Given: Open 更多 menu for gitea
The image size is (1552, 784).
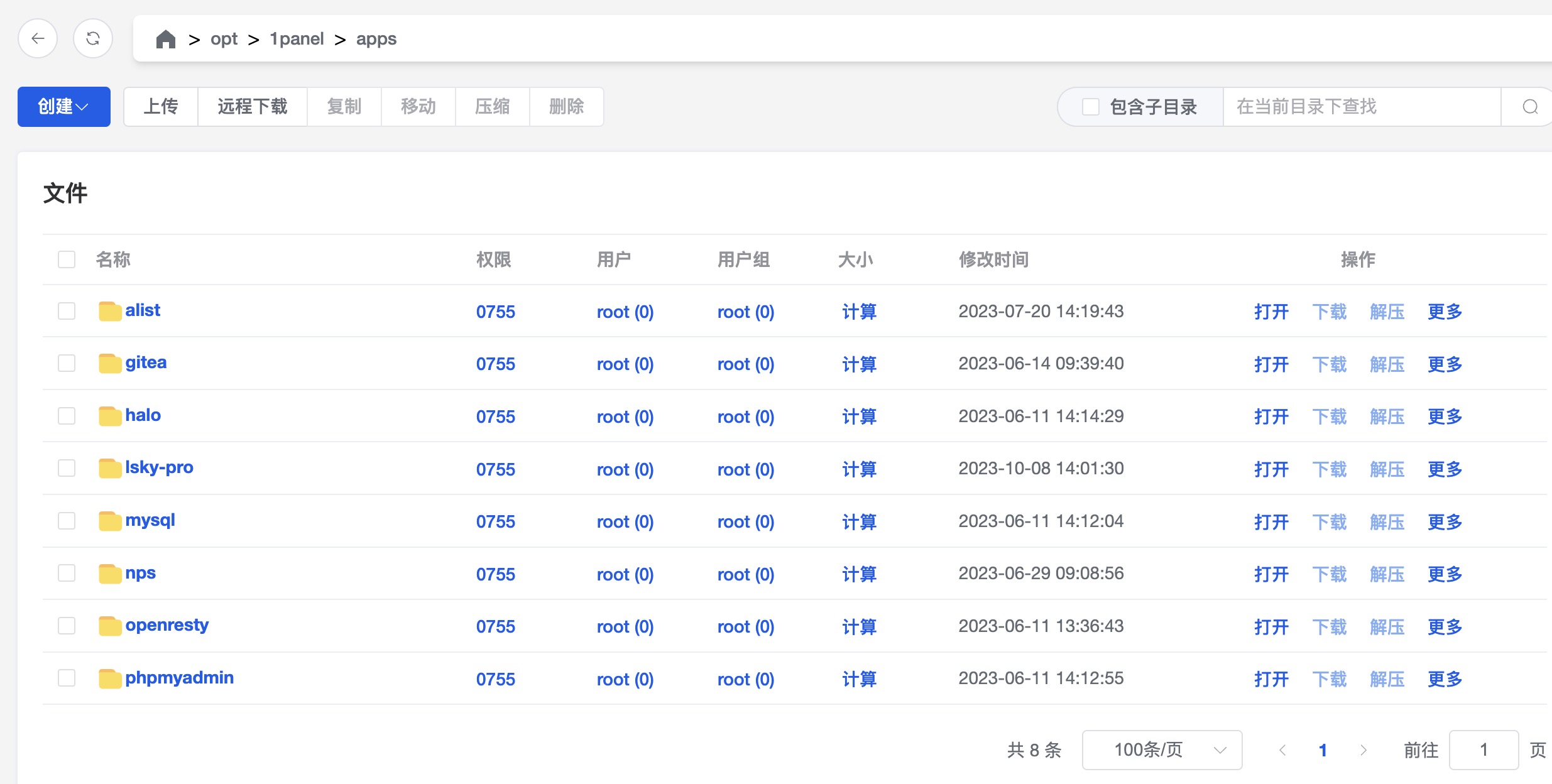Looking at the screenshot, I should pos(1445,364).
